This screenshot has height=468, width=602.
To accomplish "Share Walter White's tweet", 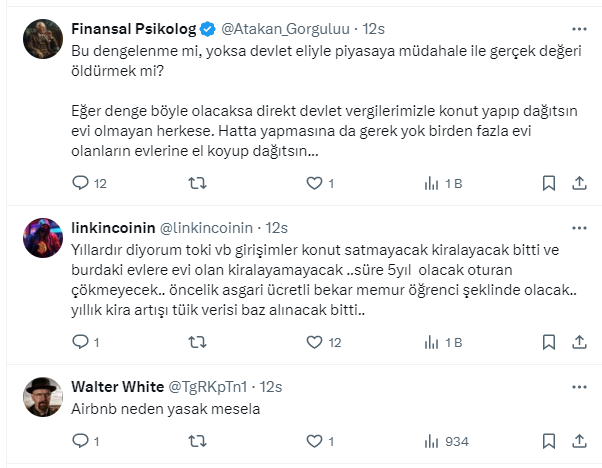I will (579, 441).
